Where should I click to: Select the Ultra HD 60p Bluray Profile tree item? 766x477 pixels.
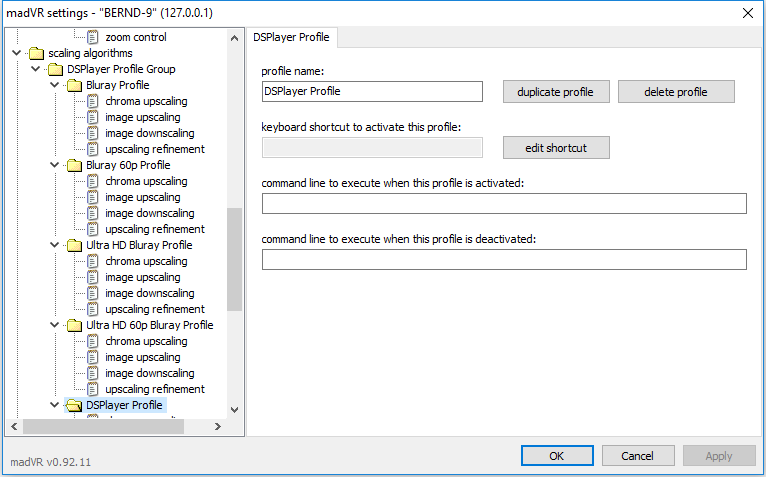pyautogui.click(x=150, y=325)
